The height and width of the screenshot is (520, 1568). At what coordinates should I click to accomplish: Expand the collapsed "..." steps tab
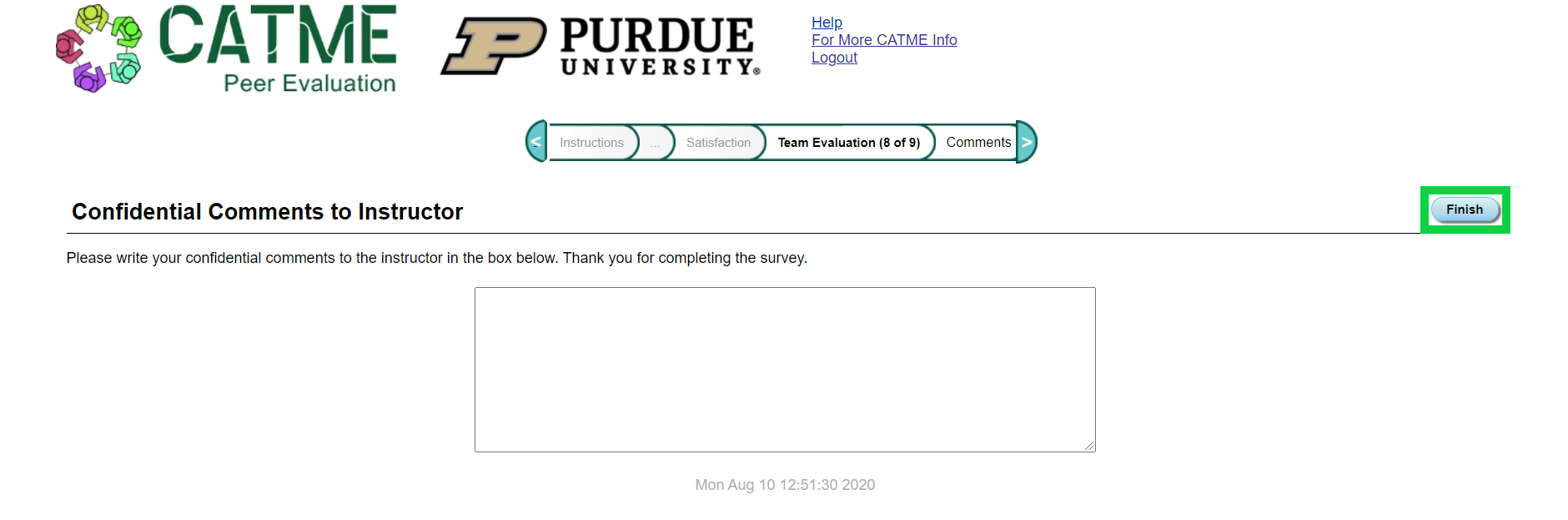pyautogui.click(x=656, y=143)
